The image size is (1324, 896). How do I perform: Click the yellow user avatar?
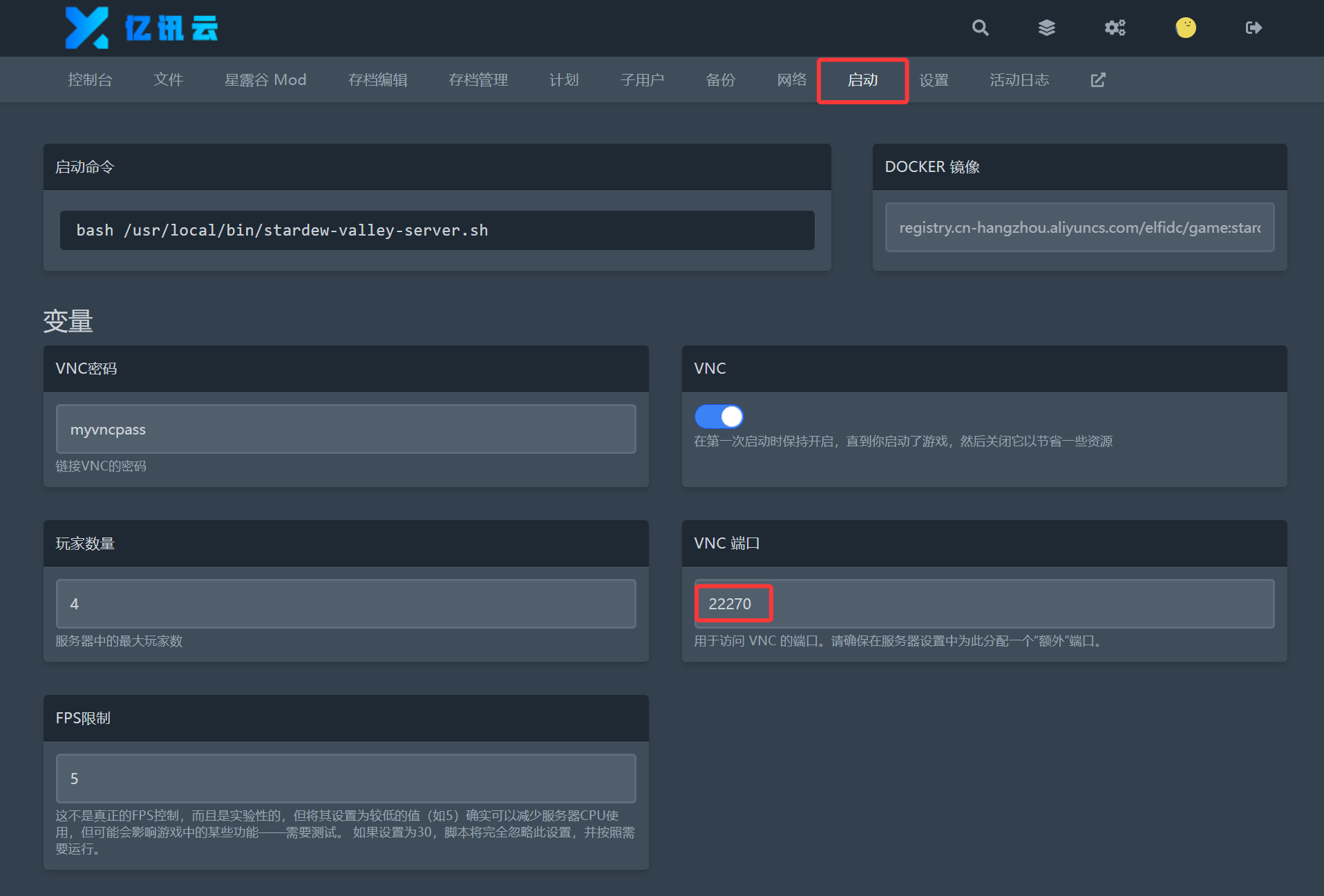coord(1186,28)
